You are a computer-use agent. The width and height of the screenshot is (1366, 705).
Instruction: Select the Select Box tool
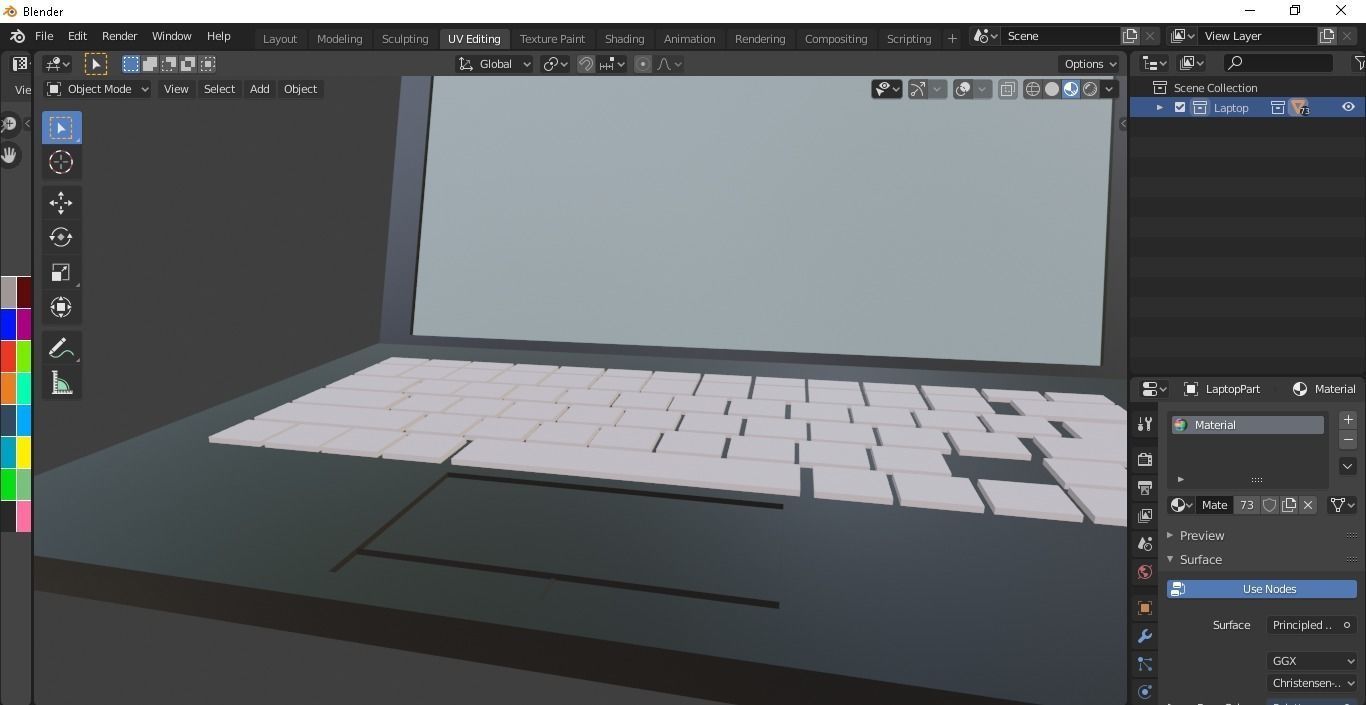61,128
